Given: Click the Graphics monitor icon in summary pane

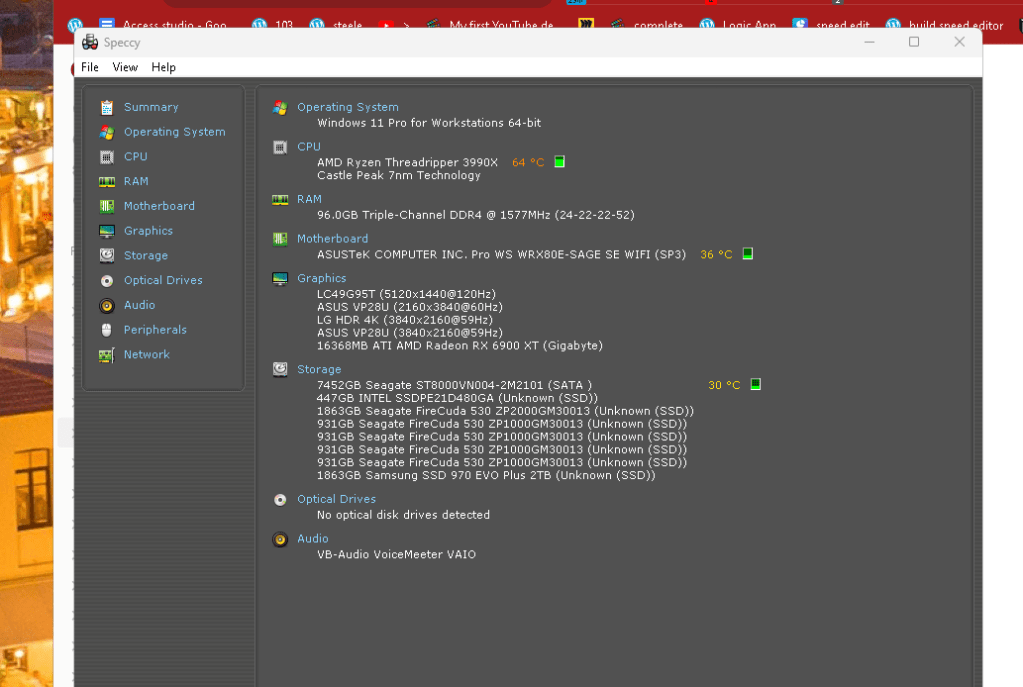Looking at the screenshot, I should (280, 279).
